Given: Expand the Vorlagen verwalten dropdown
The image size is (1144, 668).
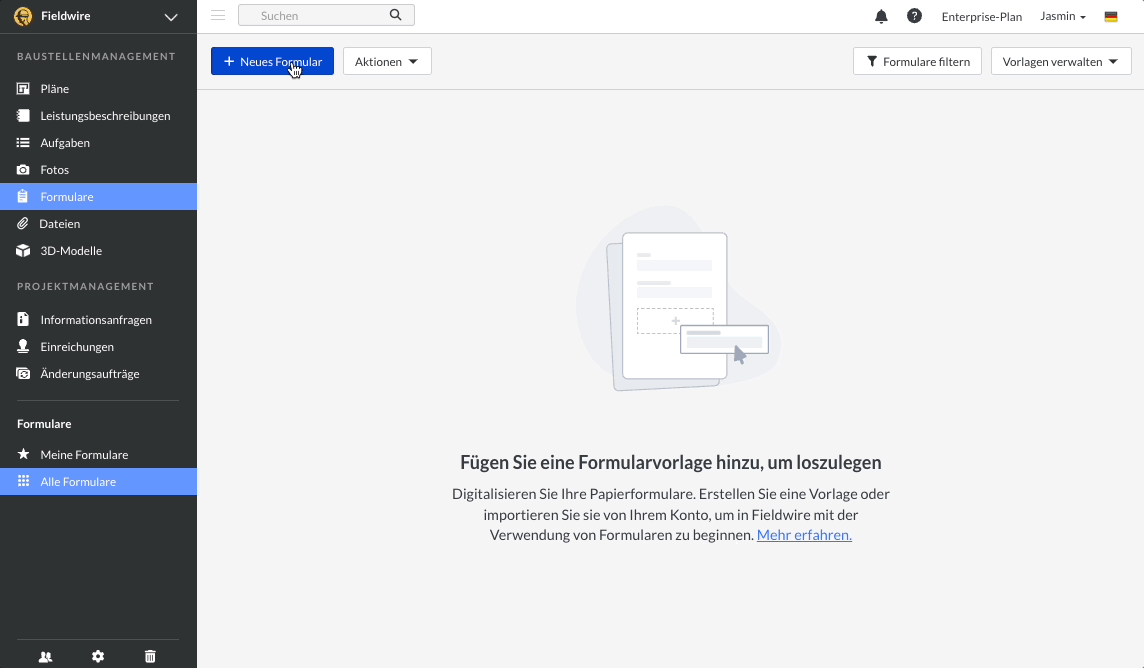Looking at the screenshot, I should tap(1060, 61).
